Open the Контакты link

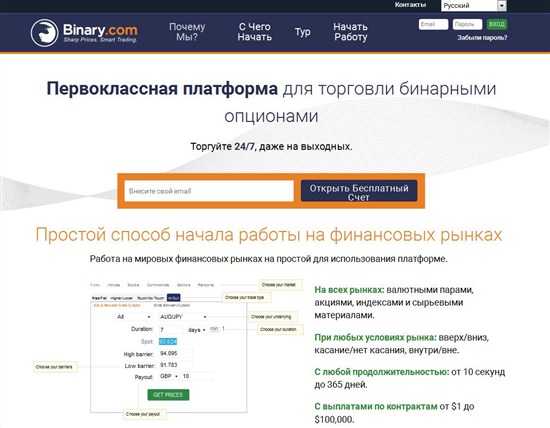tap(410, 5)
